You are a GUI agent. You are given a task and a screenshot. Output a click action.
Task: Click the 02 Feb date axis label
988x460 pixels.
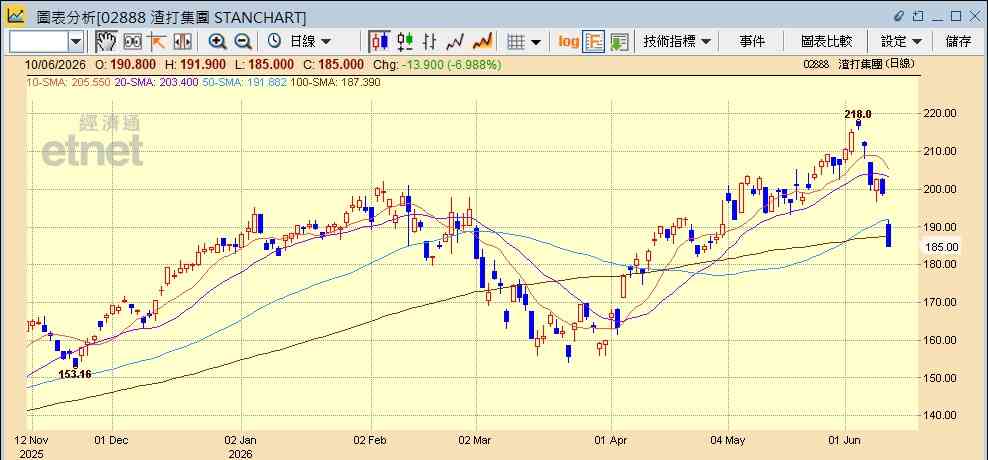click(370, 440)
